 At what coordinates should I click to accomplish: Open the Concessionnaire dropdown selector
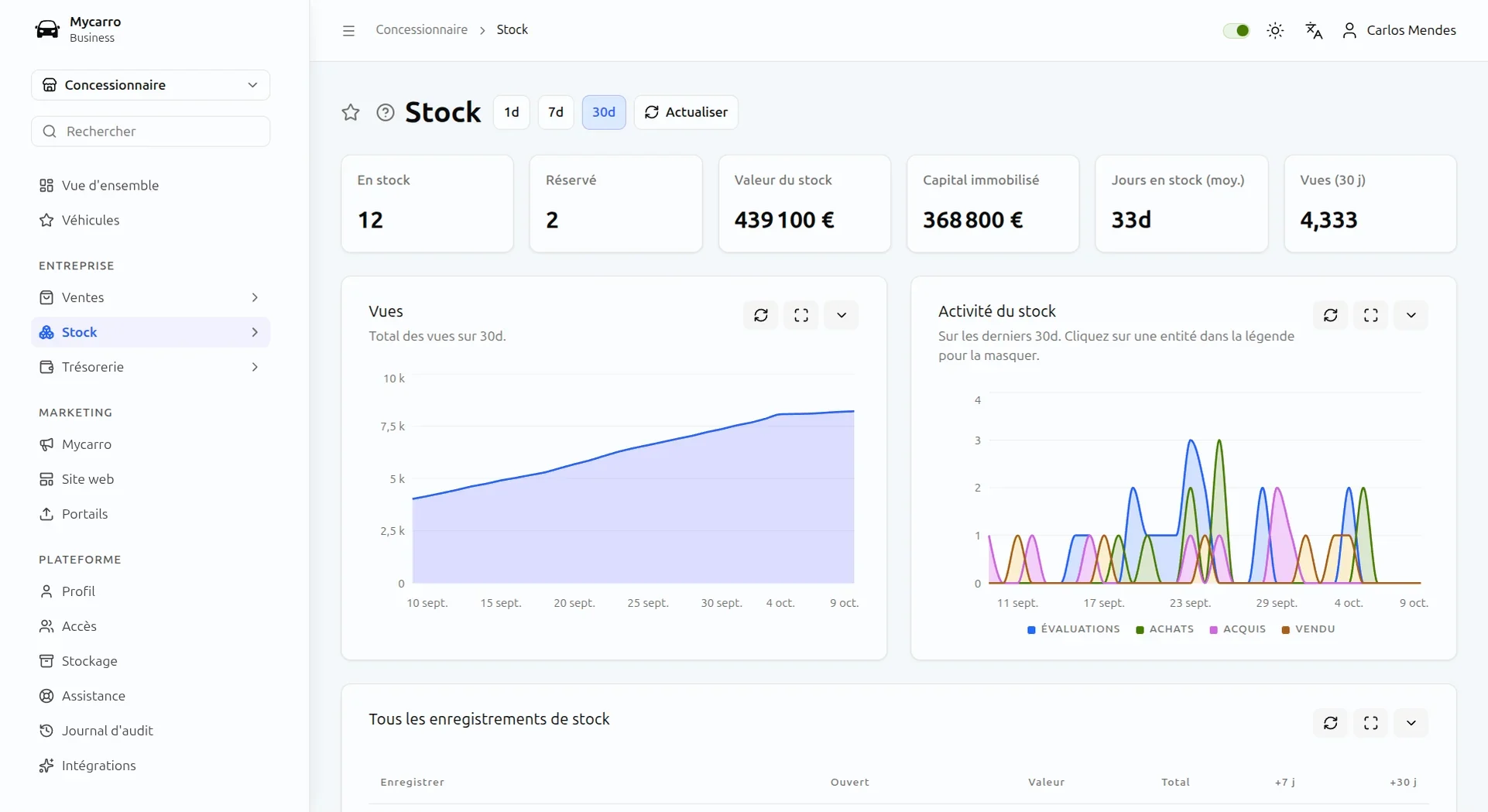pyautogui.click(x=151, y=85)
